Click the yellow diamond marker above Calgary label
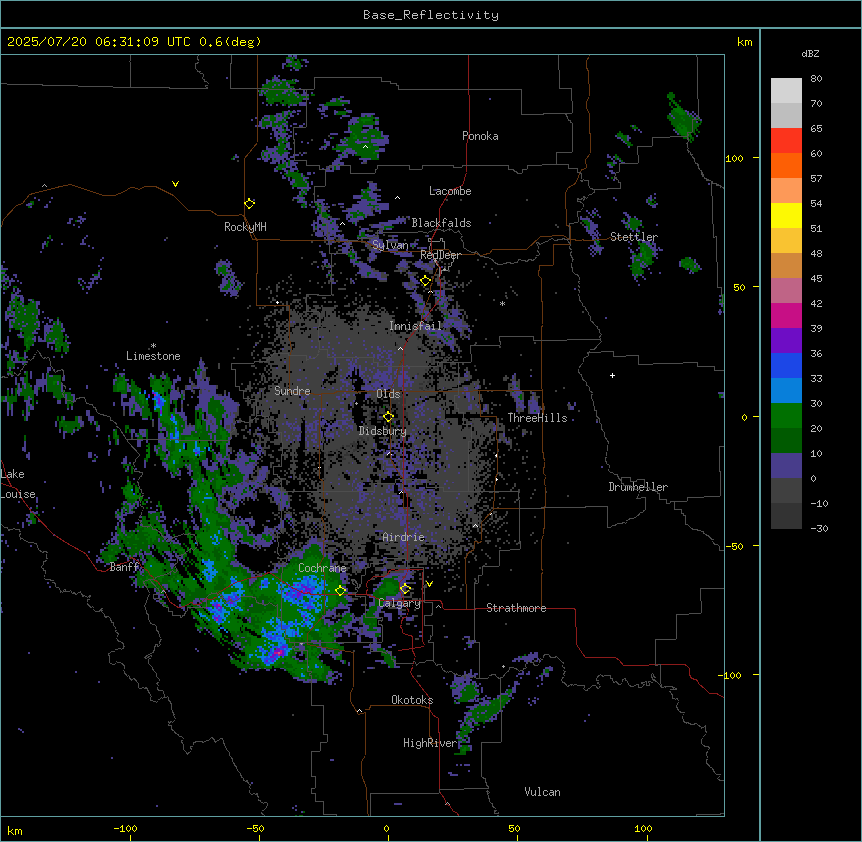 pos(405,589)
